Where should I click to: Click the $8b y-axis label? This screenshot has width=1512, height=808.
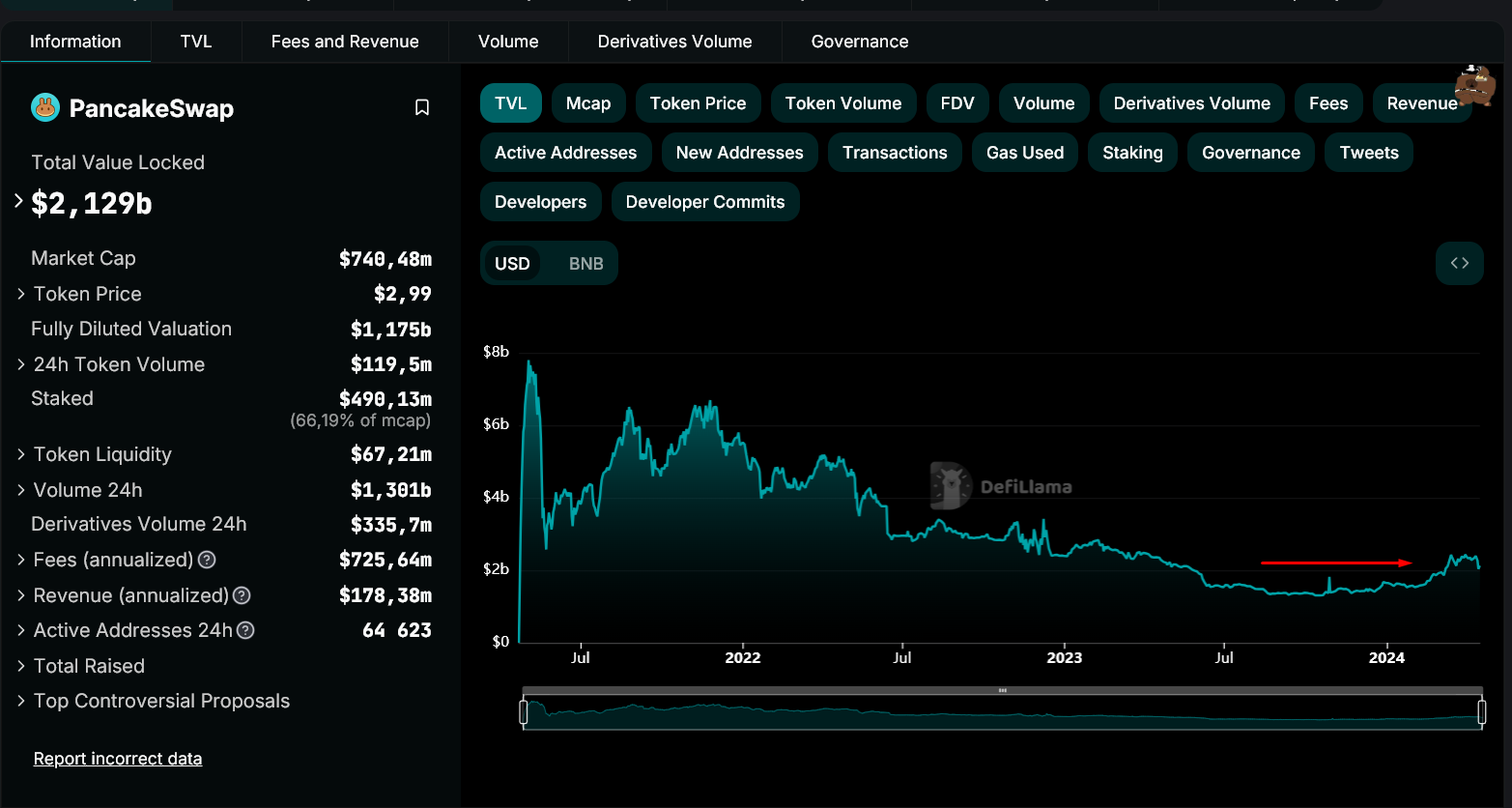pyautogui.click(x=496, y=351)
